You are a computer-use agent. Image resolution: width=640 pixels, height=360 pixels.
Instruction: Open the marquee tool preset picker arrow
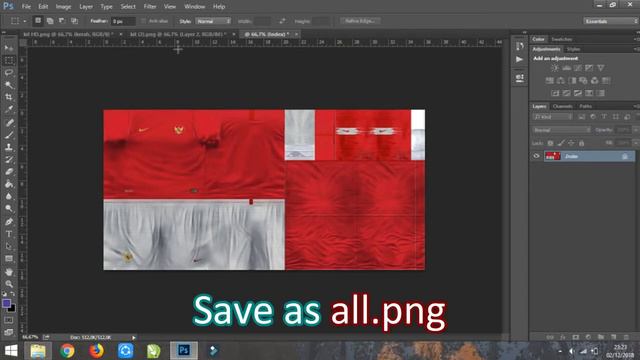point(24,21)
